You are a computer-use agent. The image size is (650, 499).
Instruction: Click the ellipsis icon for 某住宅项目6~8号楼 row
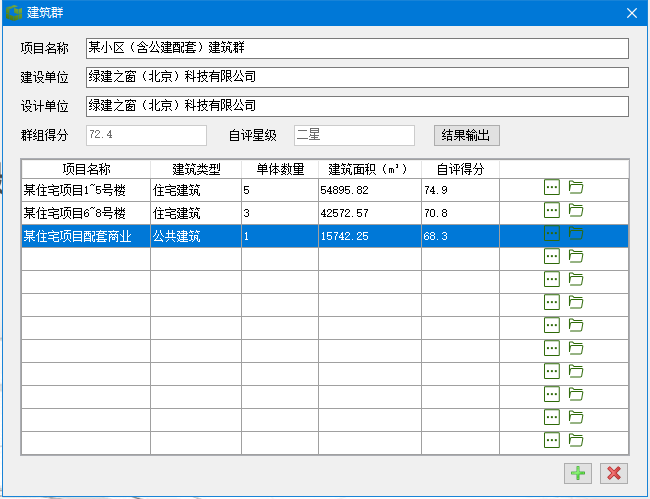pos(551,210)
